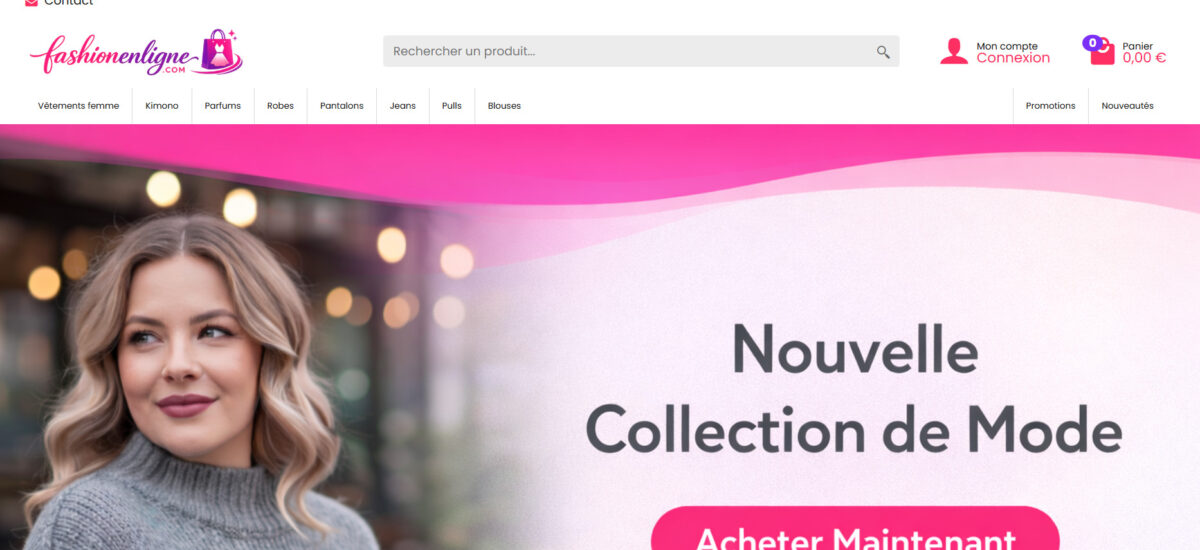Click the Contact envelope icon
The height and width of the screenshot is (550, 1200).
(x=31, y=2)
